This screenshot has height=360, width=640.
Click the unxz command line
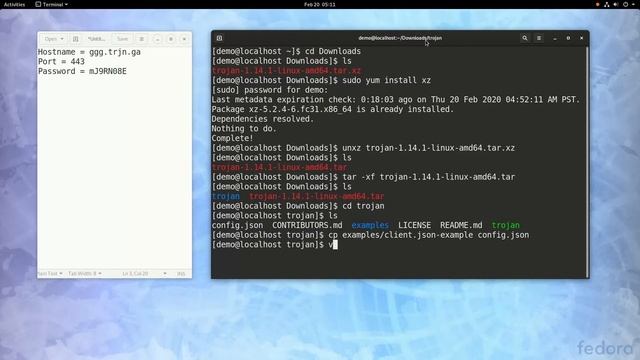pos(363,148)
